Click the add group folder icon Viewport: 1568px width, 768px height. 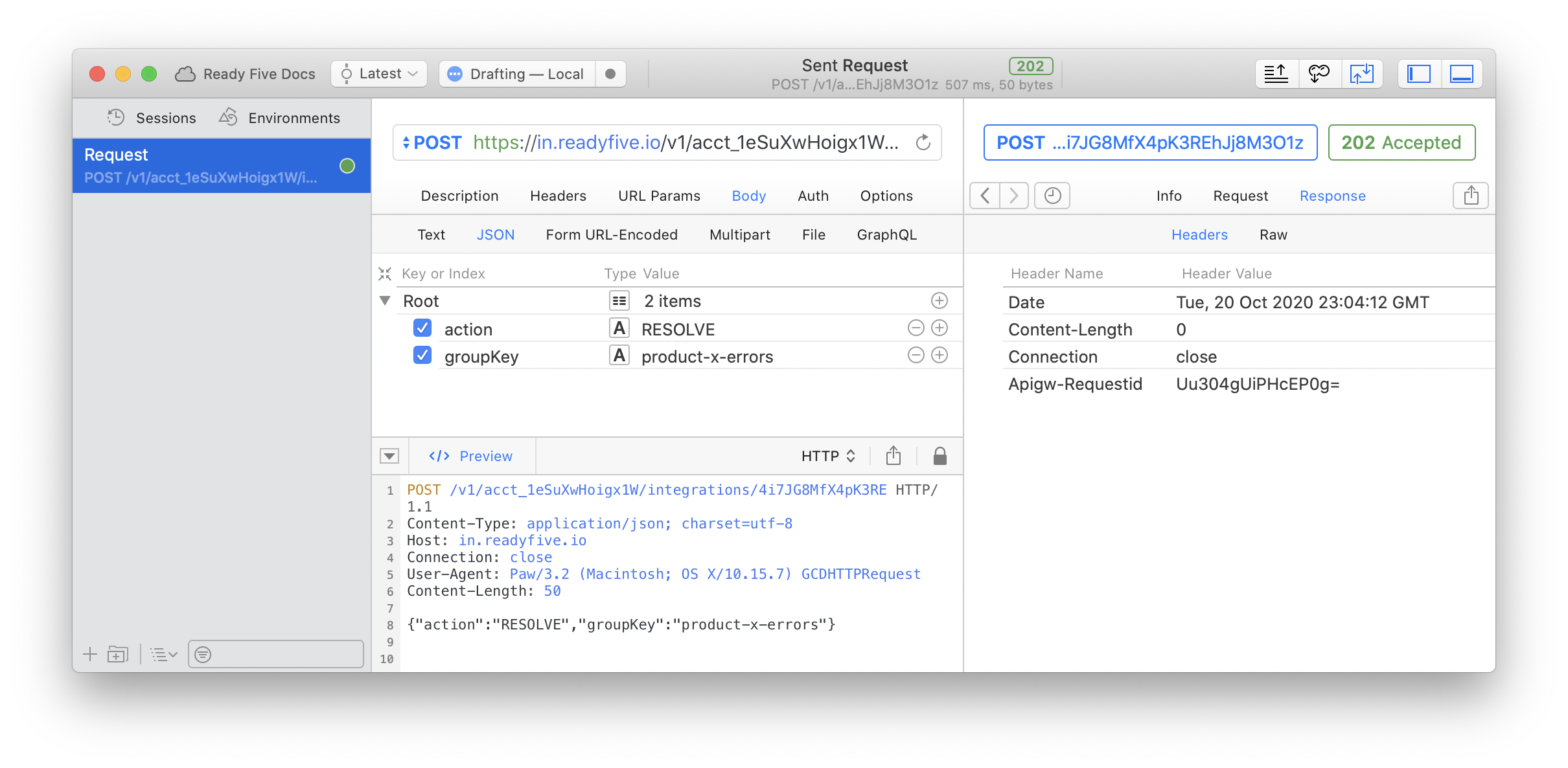pyautogui.click(x=118, y=655)
